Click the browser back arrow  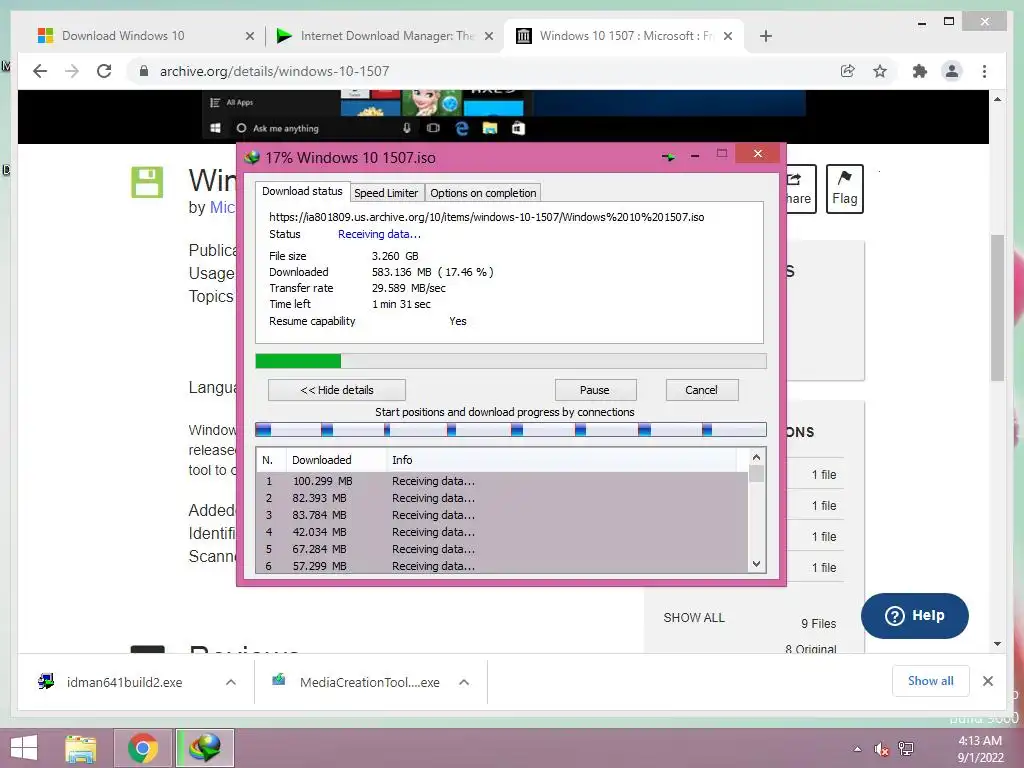tap(40, 71)
